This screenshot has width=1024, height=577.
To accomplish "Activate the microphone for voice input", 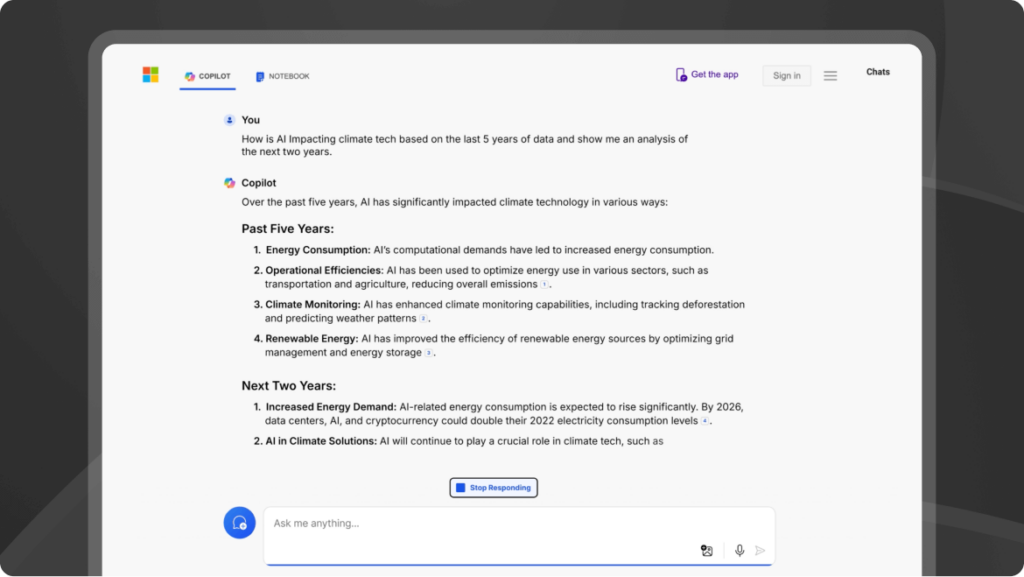I will (x=739, y=550).
